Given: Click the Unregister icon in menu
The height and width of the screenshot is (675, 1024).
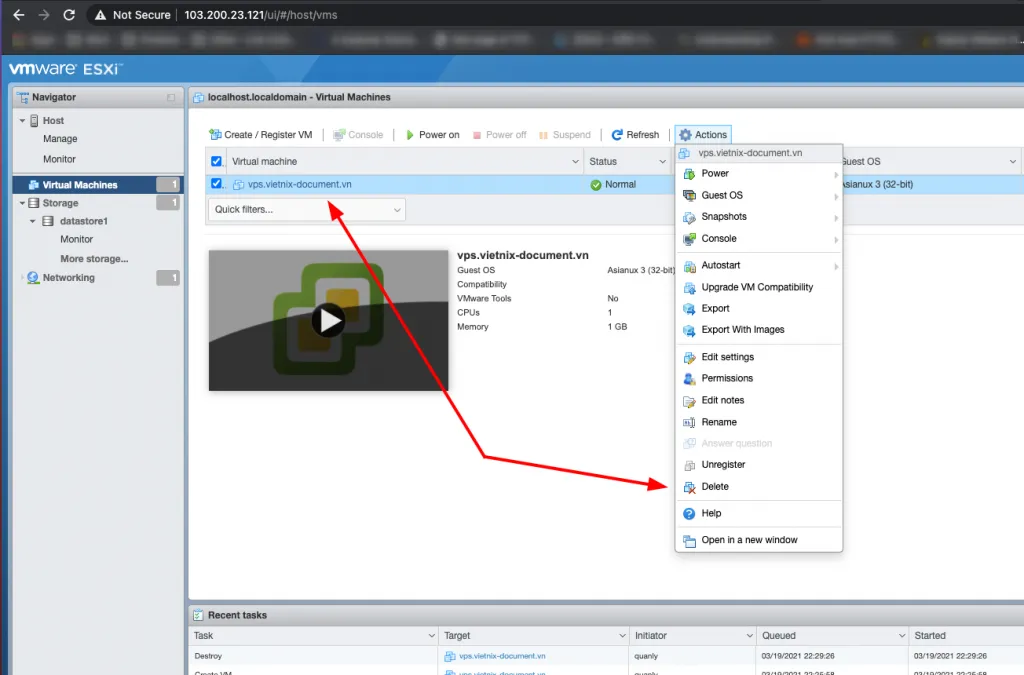Looking at the screenshot, I should pos(689,465).
